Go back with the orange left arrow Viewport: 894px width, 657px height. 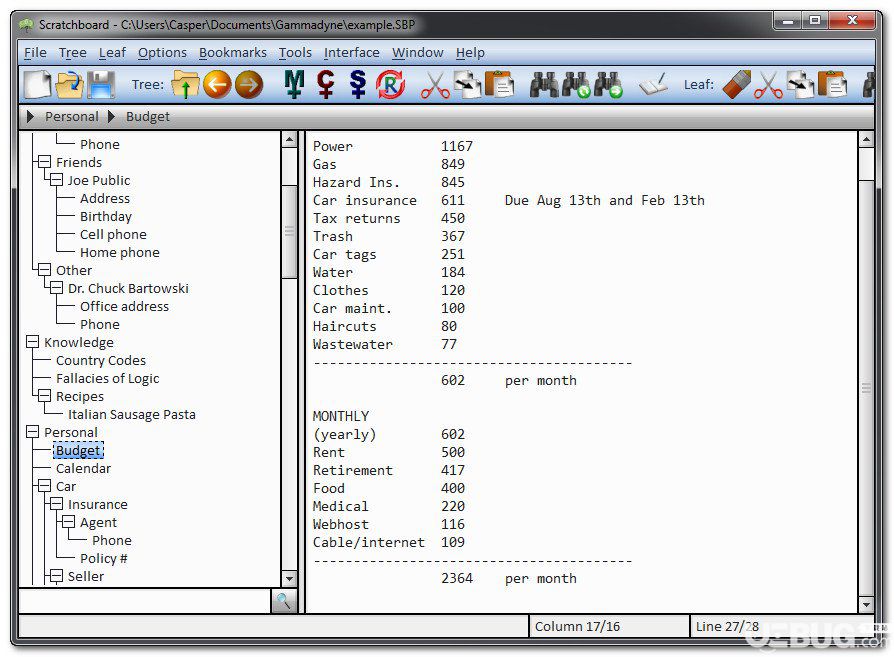coord(217,84)
